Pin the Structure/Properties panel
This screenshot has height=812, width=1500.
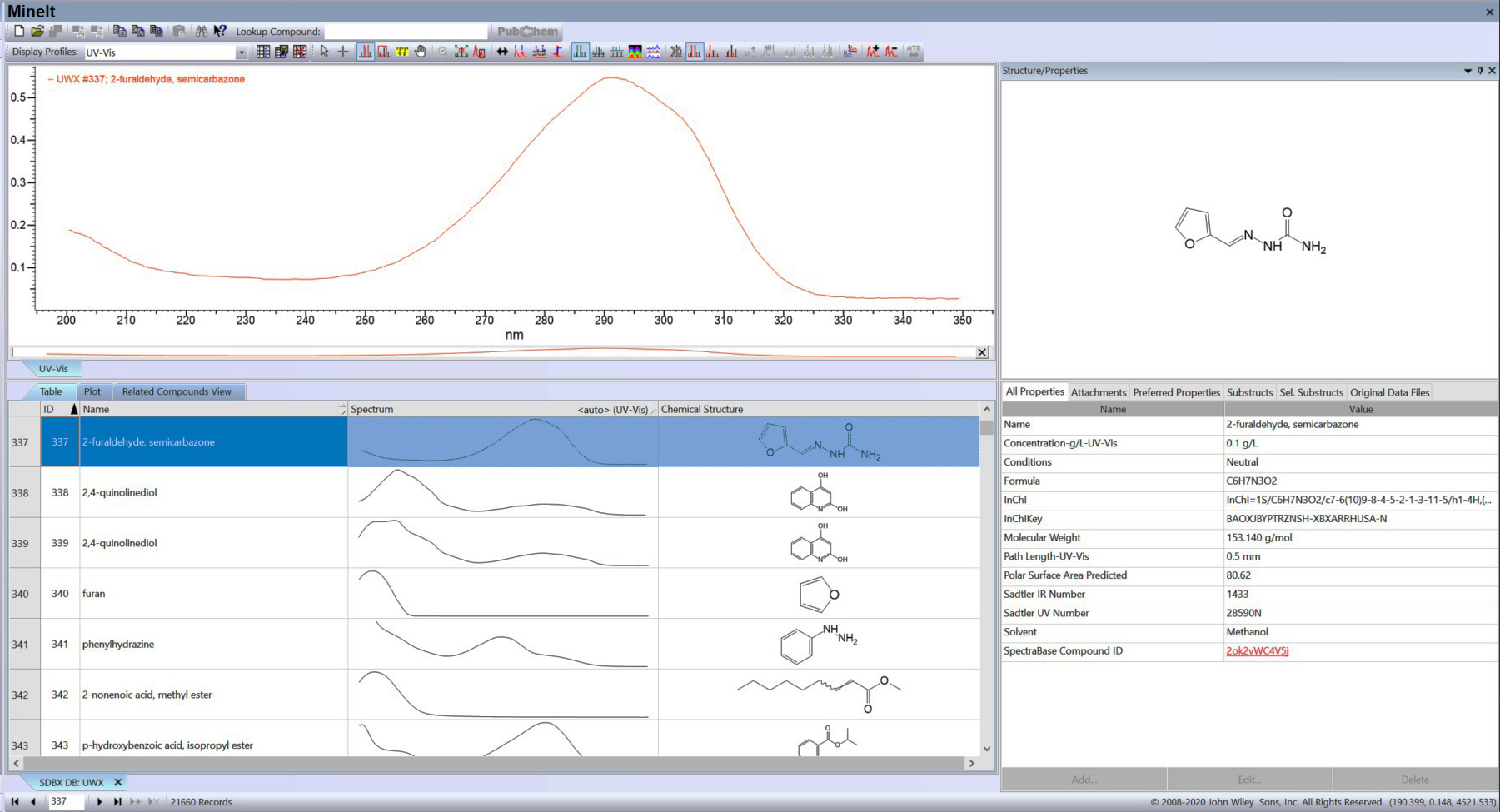tap(1480, 71)
